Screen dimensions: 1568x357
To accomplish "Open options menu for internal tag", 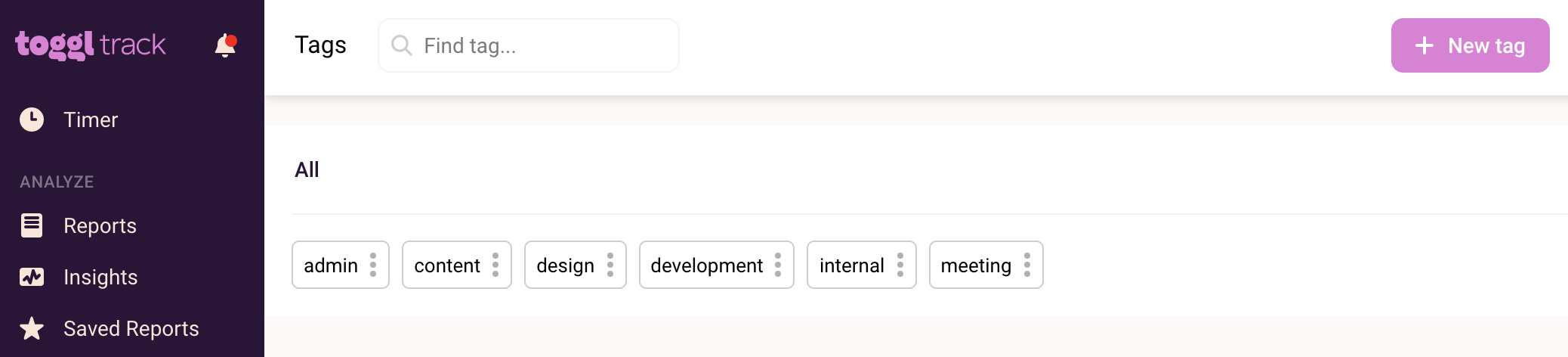I will [900, 265].
